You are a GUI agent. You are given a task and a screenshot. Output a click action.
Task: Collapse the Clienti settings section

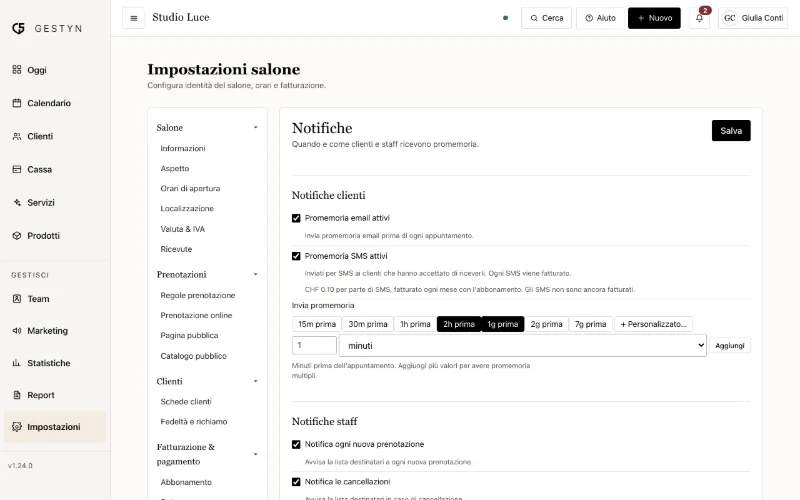tap(256, 381)
